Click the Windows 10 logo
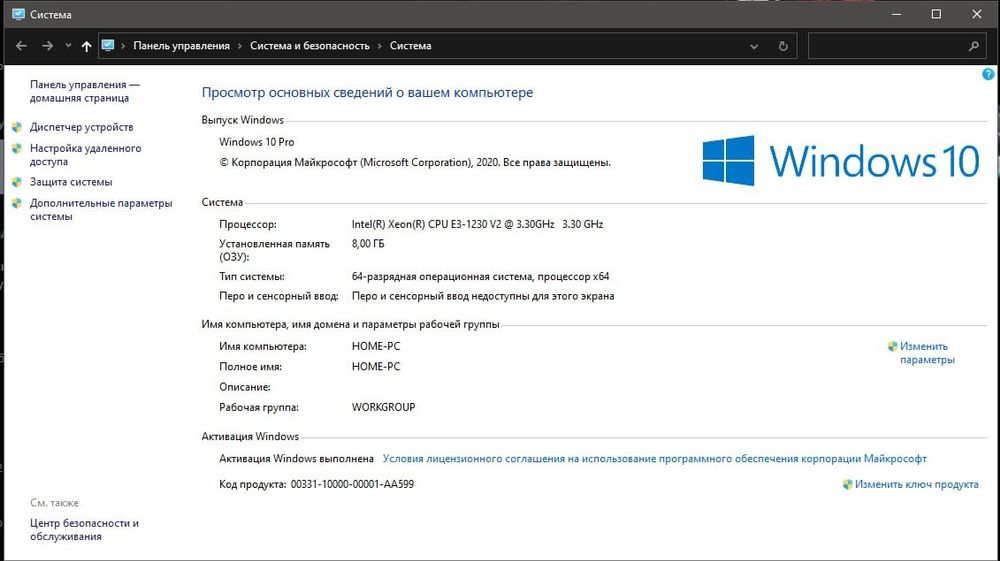1000x561 pixels. tap(840, 161)
